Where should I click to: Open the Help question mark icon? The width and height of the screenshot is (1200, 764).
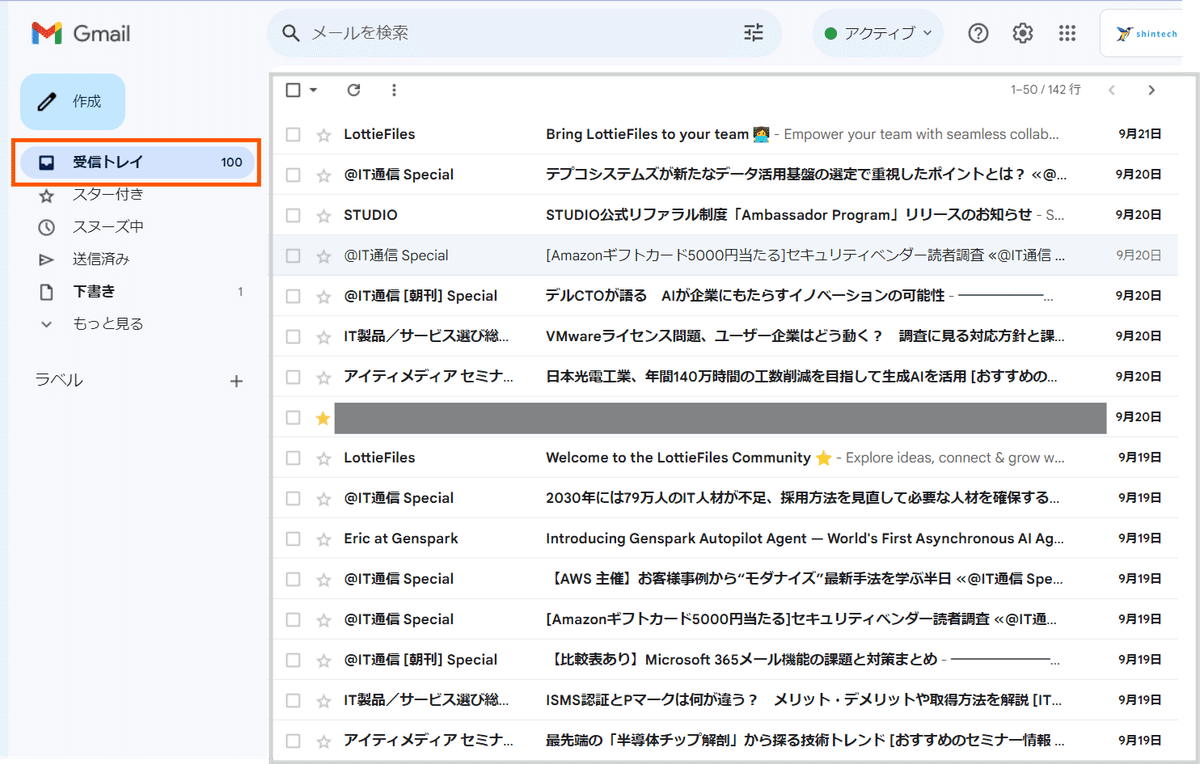pos(979,33)
